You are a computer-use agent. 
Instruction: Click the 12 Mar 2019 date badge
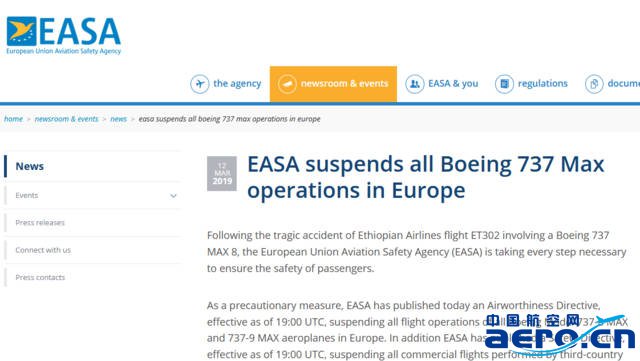point(222,174)
